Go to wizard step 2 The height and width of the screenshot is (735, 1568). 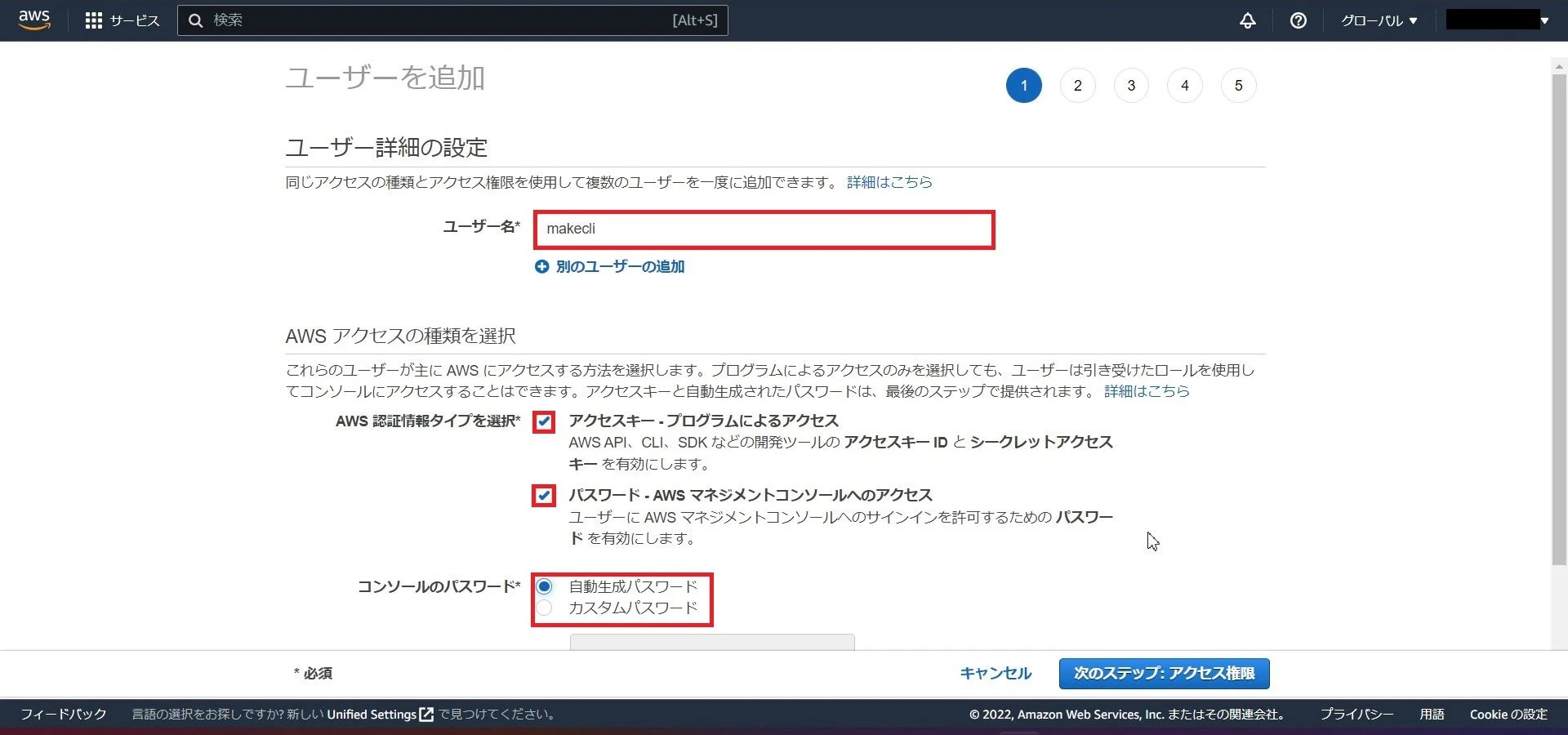(1078, 86)
